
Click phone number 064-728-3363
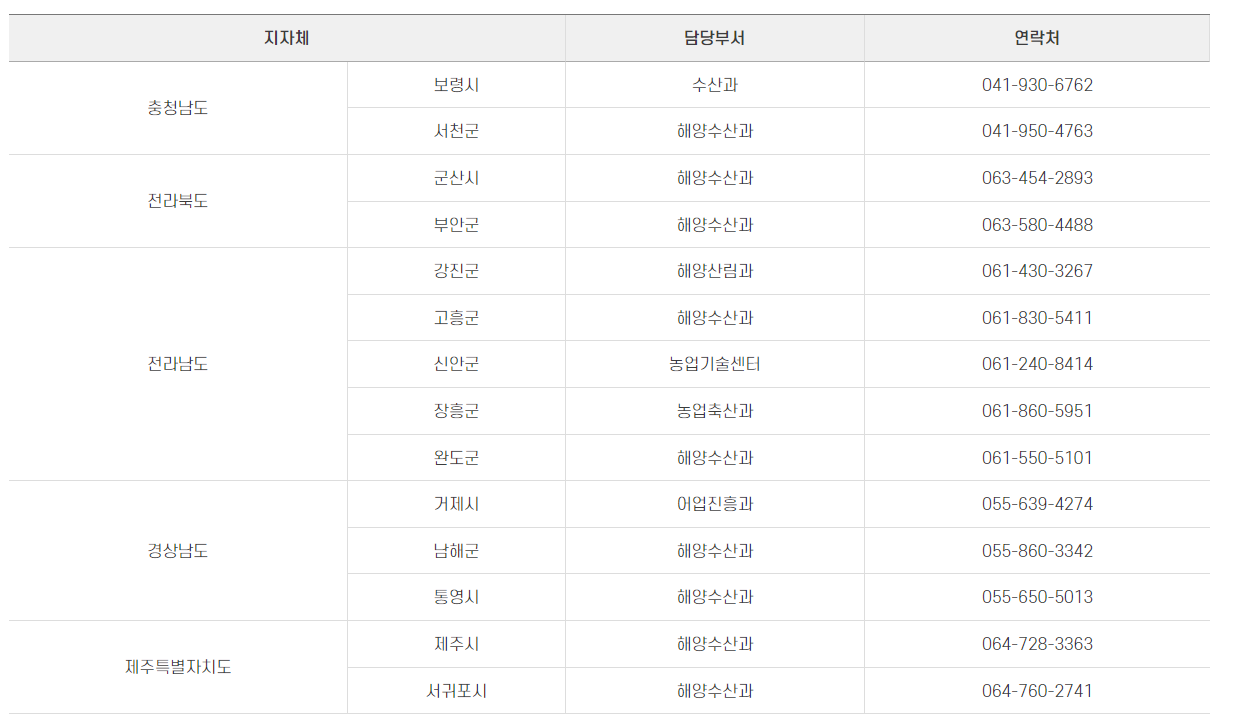tap(1037, 644)
